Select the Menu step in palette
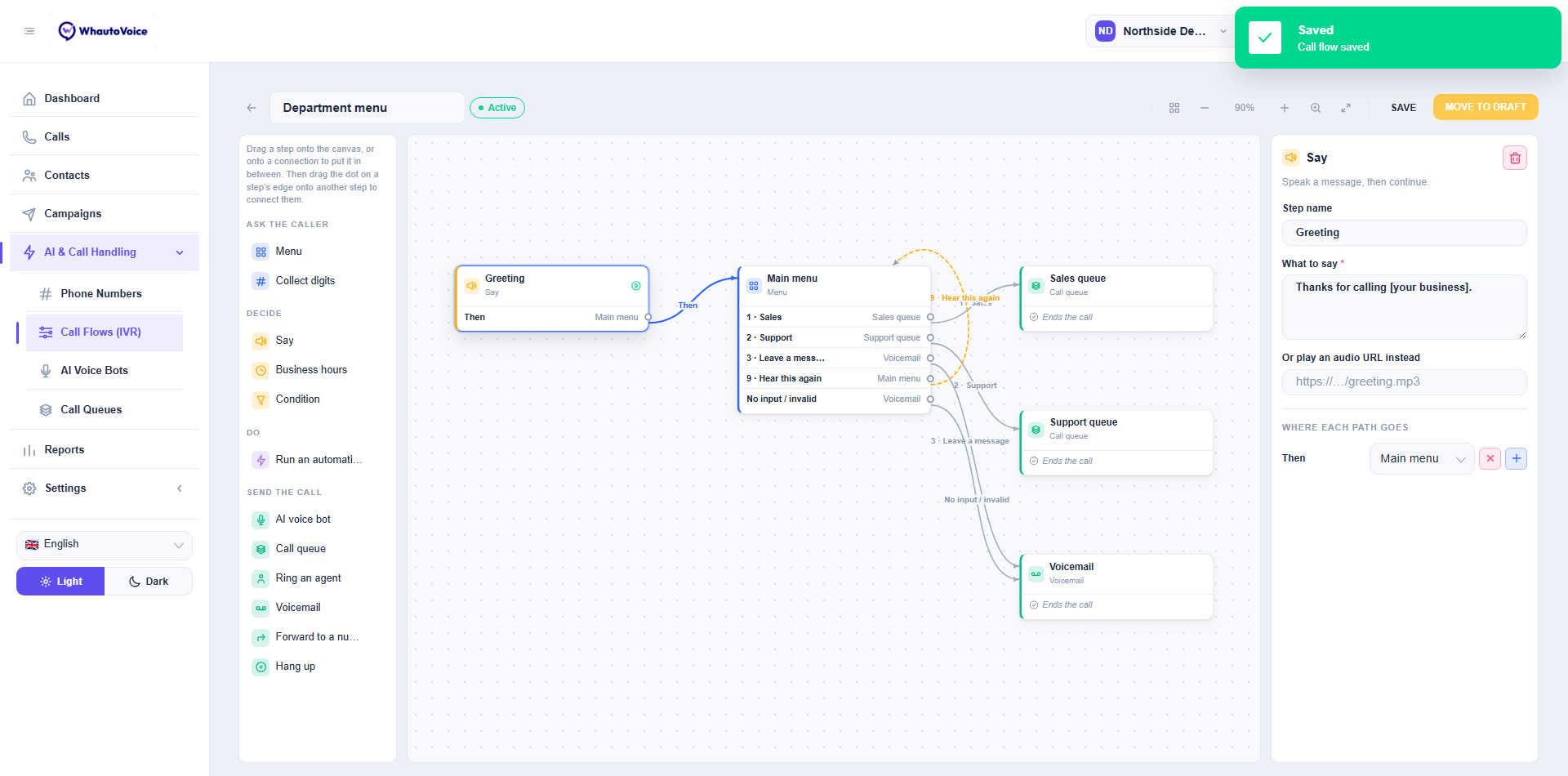1568x776 pixels. click(x=317, y=252)
